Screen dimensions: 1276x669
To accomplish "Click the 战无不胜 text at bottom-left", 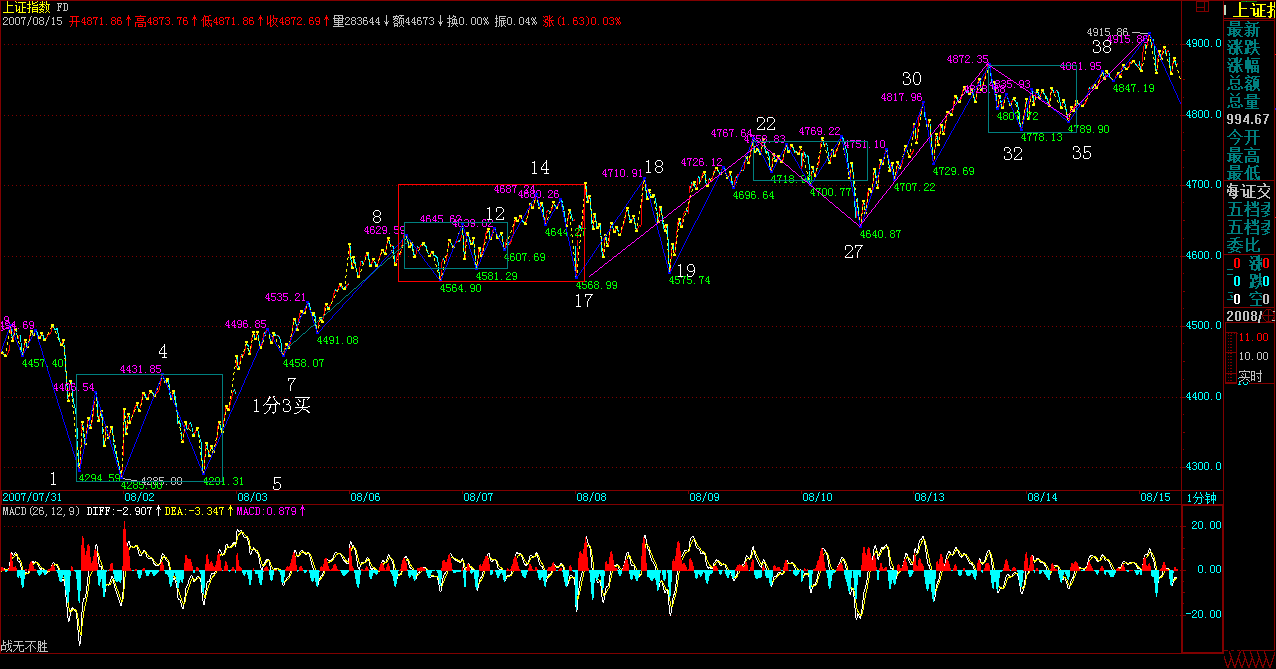I will tap(24, 647).
